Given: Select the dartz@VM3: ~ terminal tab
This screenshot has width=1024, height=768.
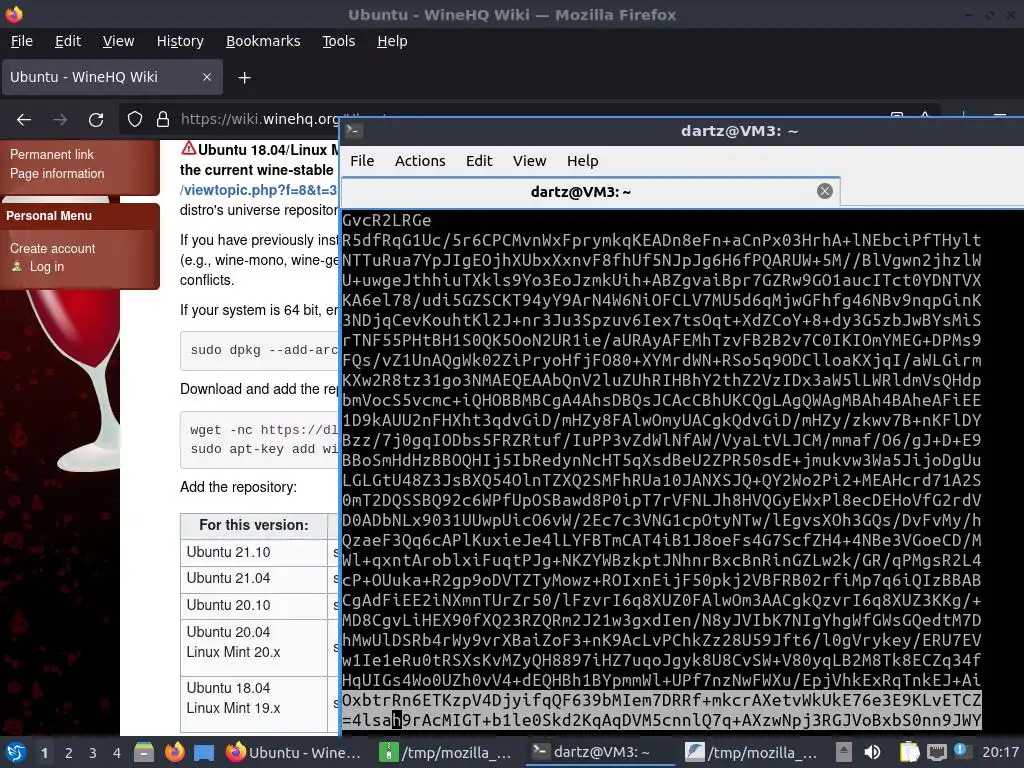Looking at the screenshot, I should 590,192.
